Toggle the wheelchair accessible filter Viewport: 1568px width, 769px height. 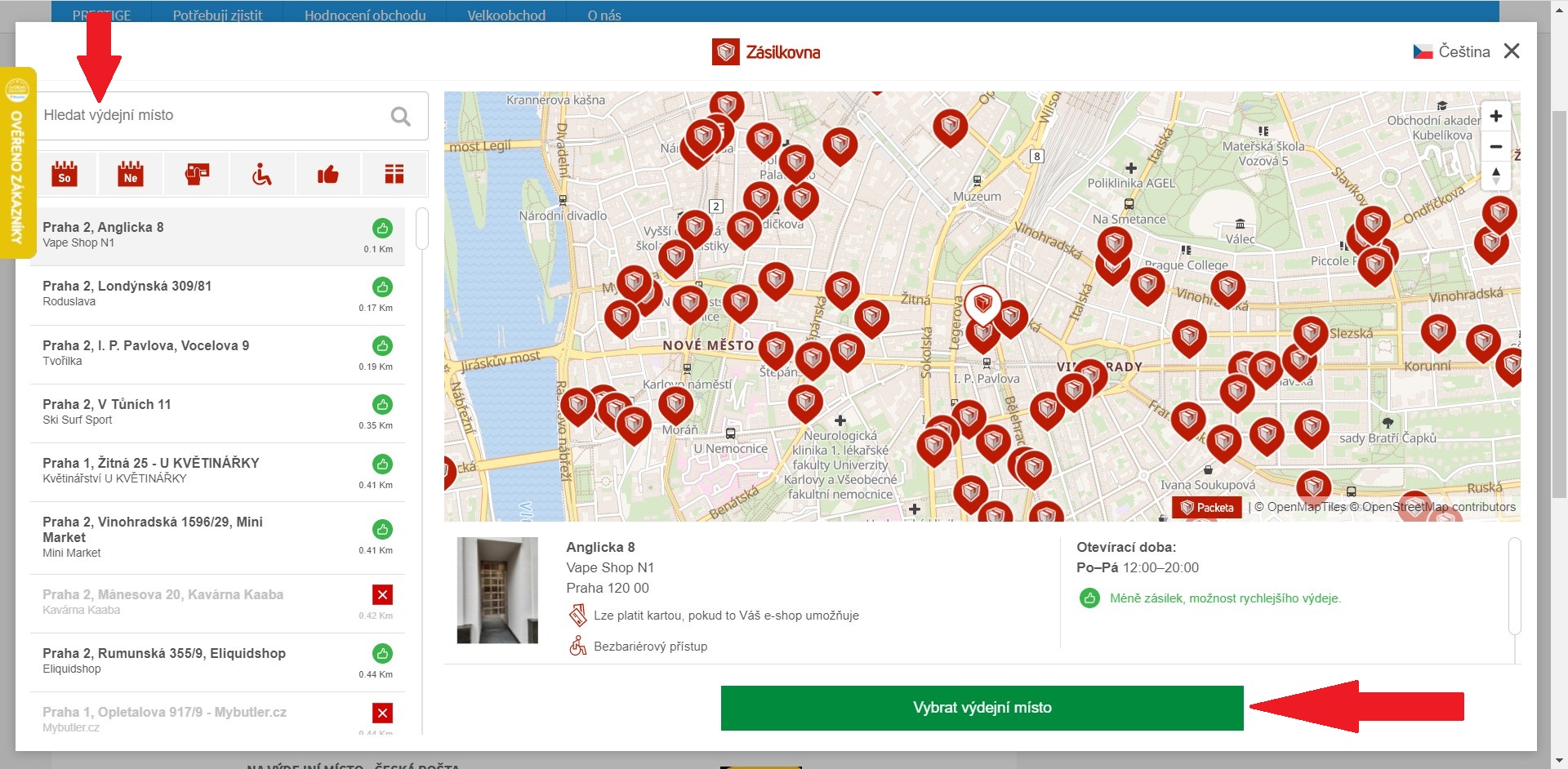click(x=262, y=173)
